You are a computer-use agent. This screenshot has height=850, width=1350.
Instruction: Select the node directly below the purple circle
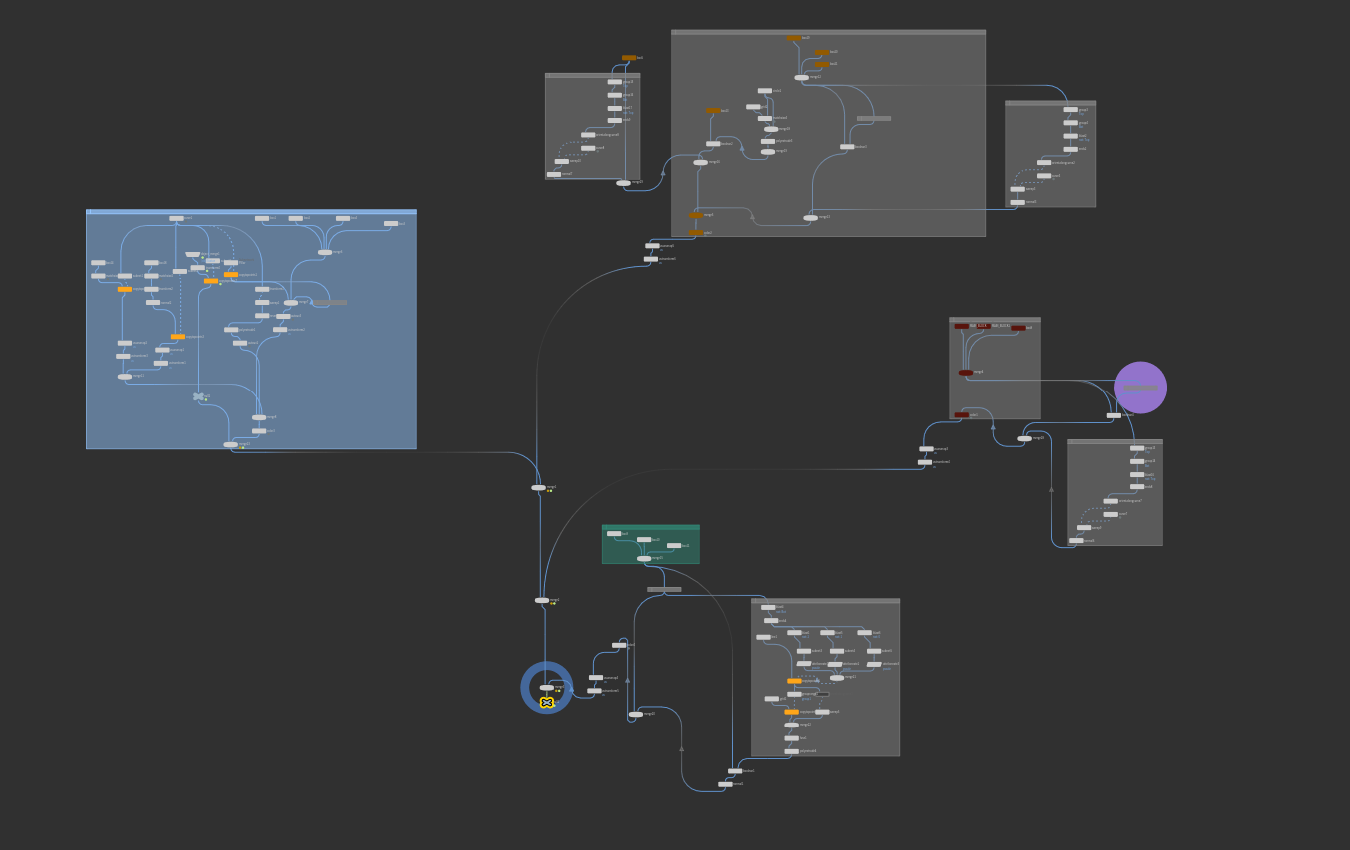pos(1114,415)
